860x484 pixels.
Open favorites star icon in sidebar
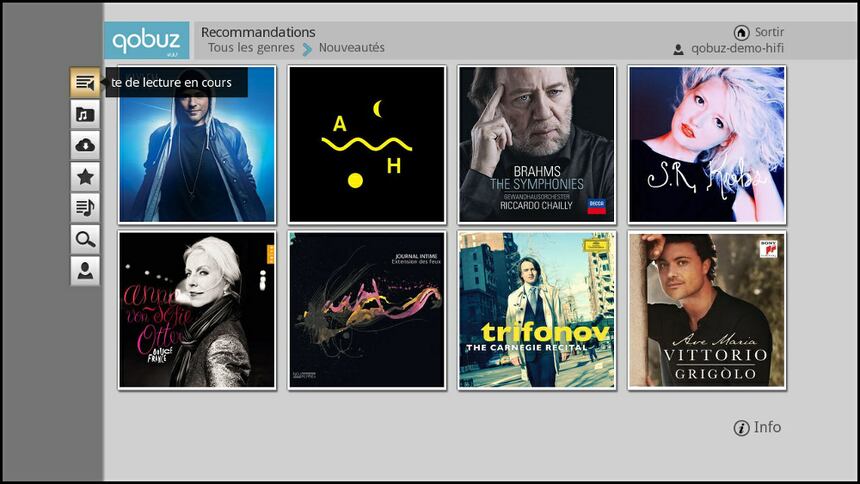85,177
